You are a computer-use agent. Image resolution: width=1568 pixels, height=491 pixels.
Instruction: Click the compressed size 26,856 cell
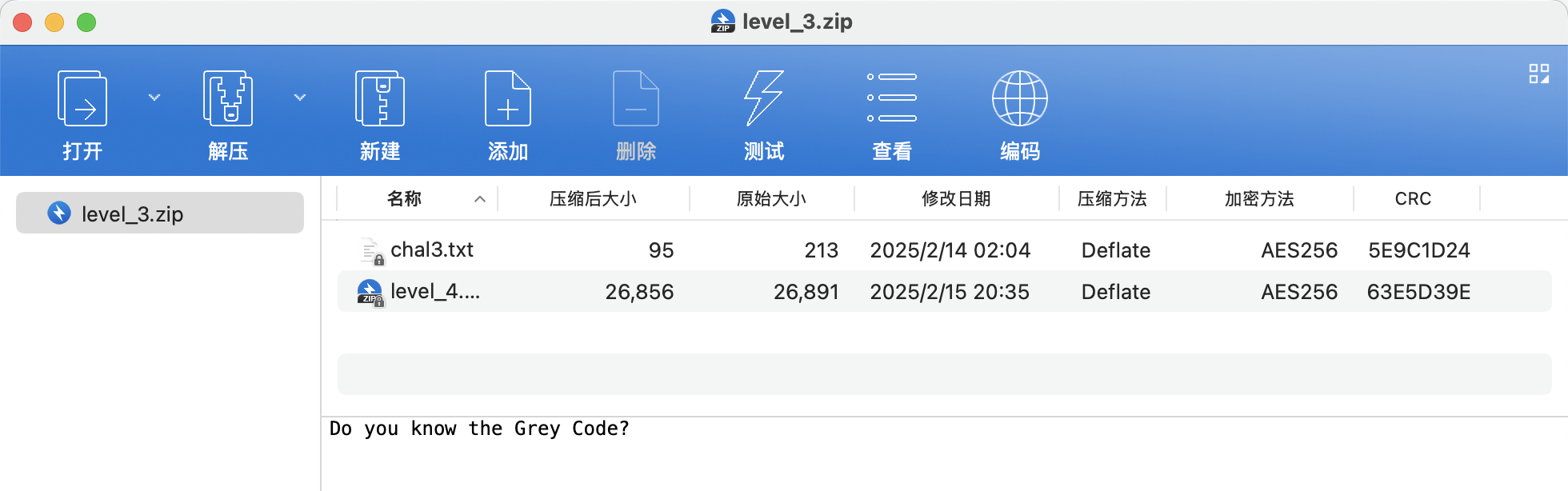coord(639,292)
